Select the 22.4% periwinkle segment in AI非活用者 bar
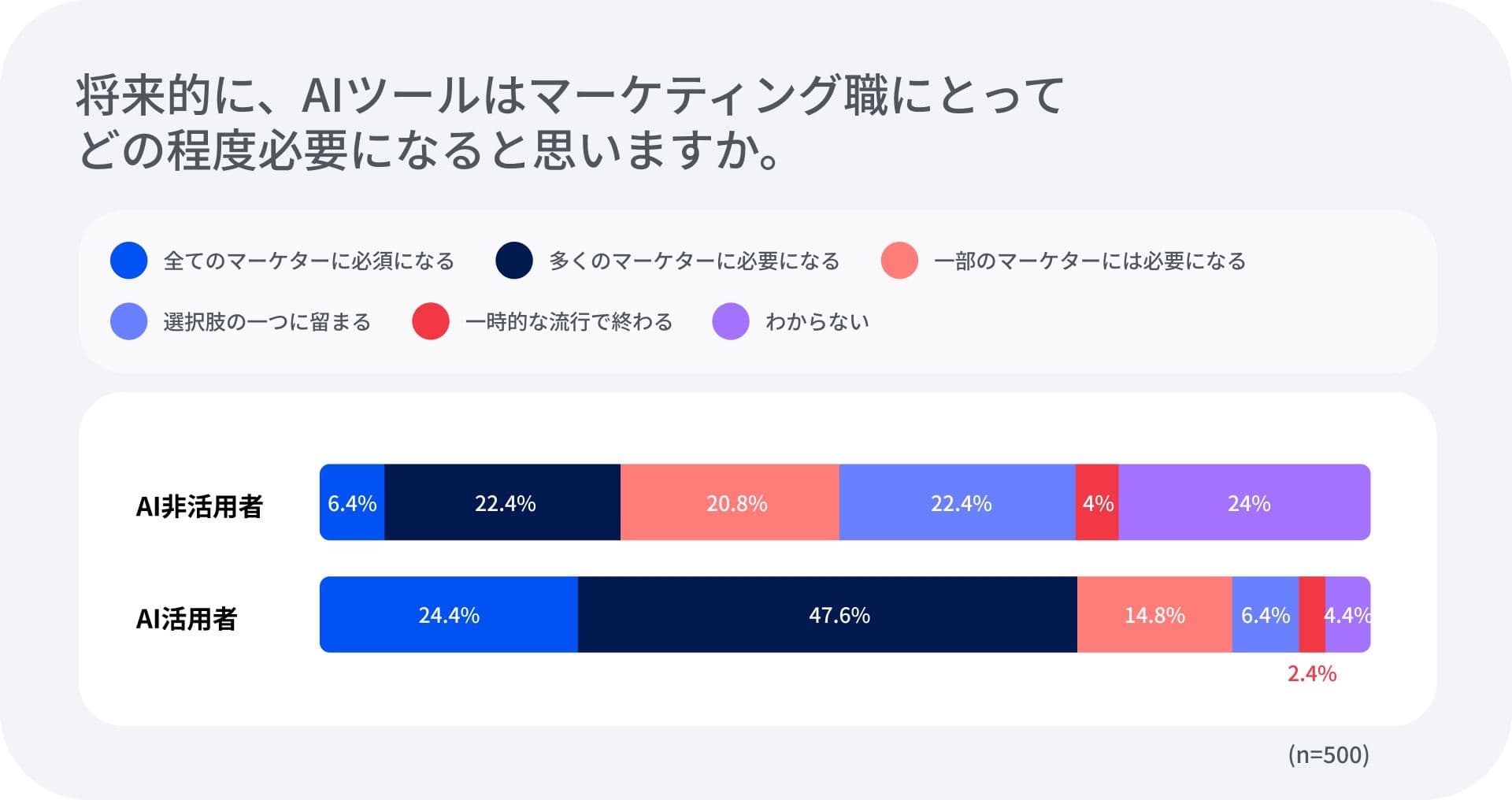 [960, 502]
